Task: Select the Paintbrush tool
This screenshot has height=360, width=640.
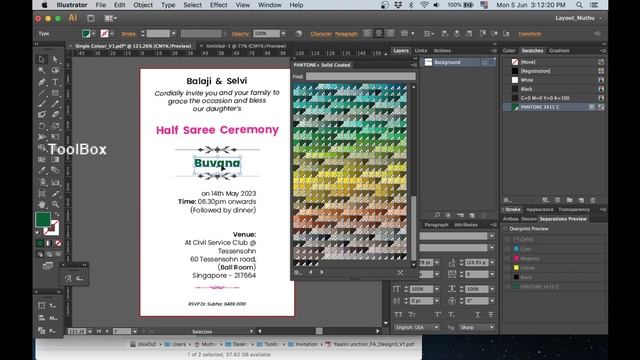Action: (42, 104)
